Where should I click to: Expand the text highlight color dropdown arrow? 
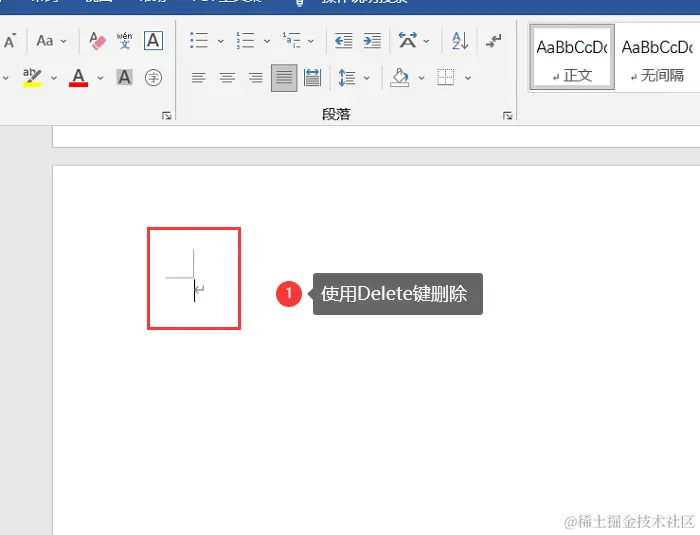(x=54, y=78)
